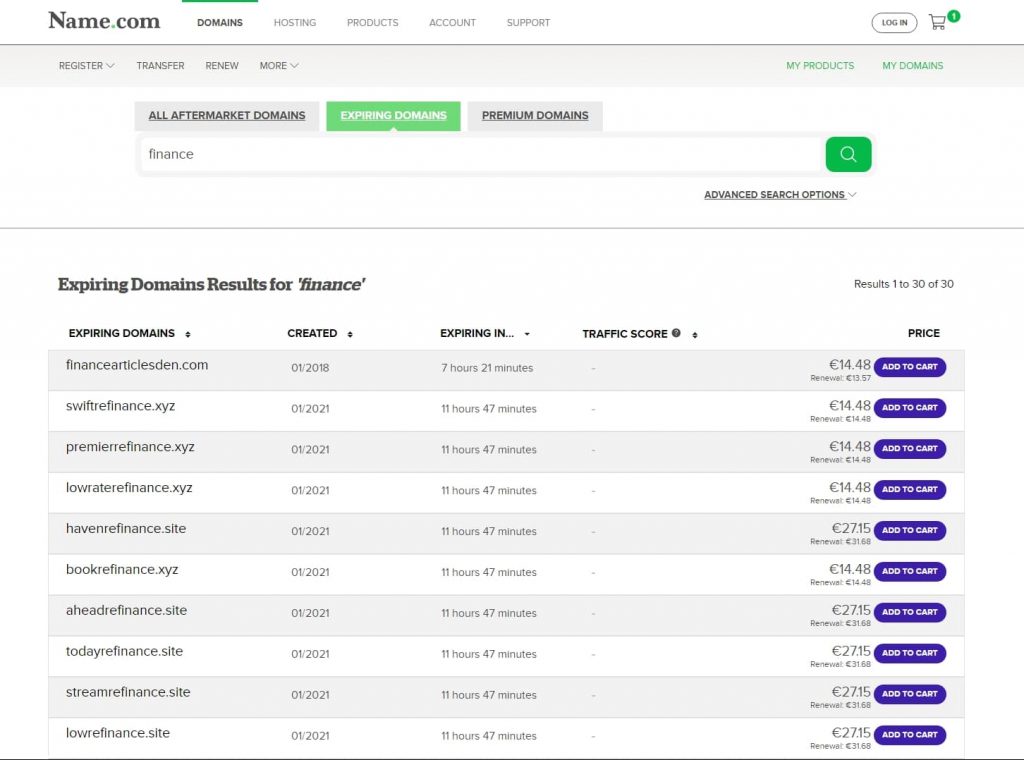
Task: Click the Traffic Score help icon
Action: tap(676, 333)
